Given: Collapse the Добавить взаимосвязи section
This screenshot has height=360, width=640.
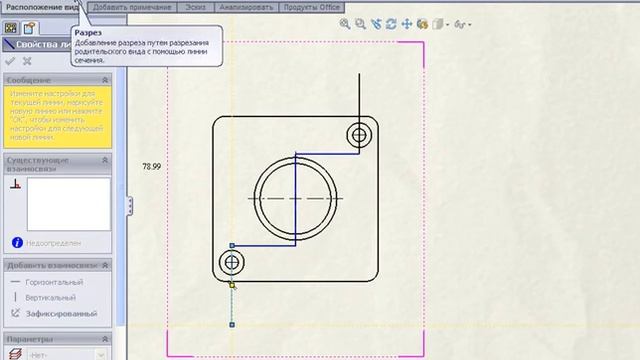Looking at the screenshot, I should [x=105, y=265].
